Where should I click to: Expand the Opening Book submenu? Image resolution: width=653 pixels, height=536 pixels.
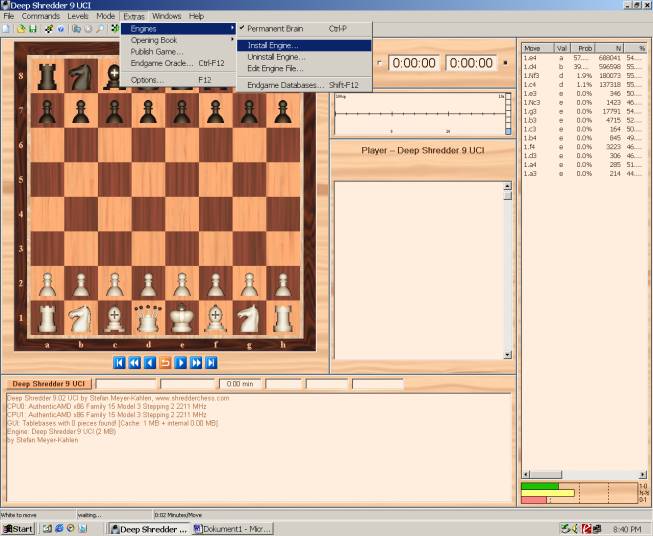coord(178,40)
